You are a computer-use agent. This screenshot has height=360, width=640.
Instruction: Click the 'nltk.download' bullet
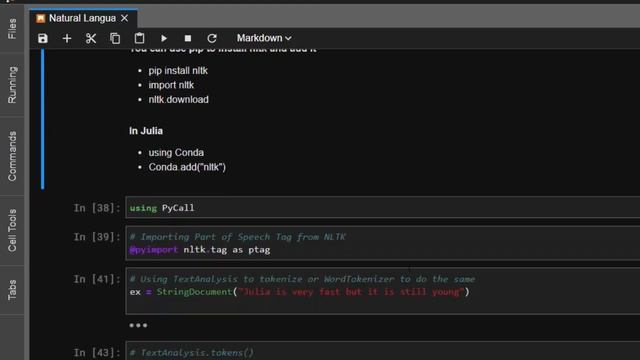[178, 100]
